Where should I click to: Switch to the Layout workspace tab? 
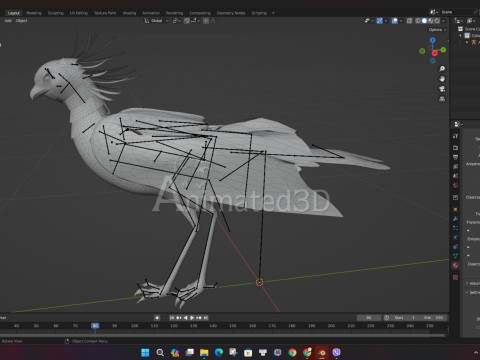click(14, 13)
